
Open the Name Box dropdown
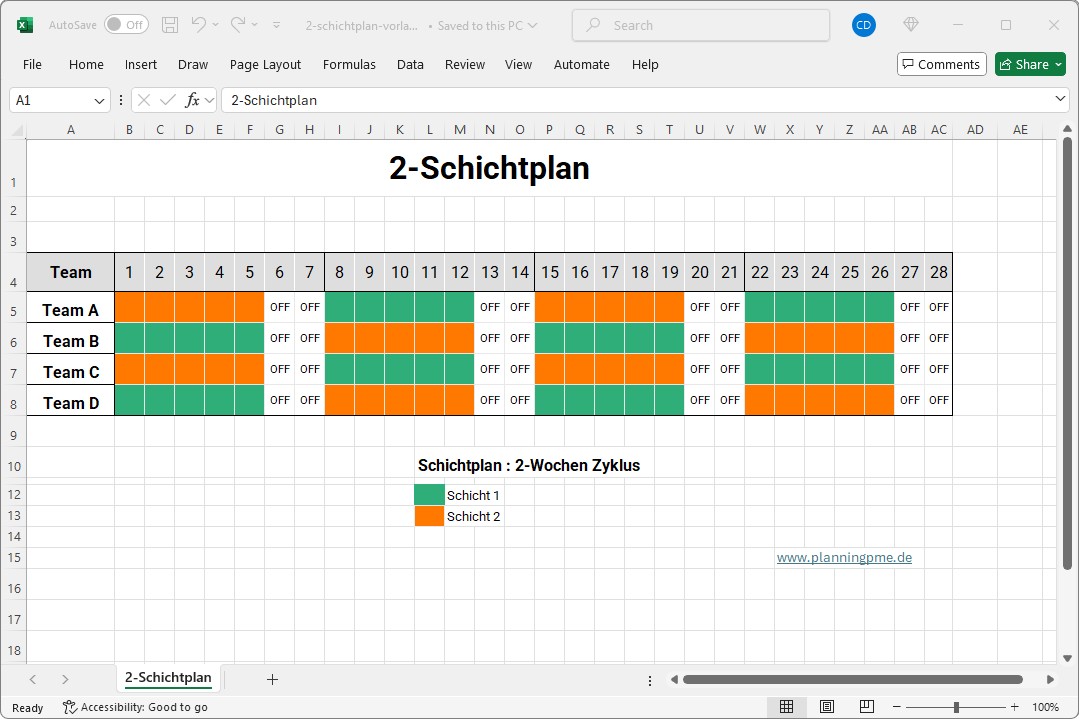pyautogui.click(x=97, y=100)
